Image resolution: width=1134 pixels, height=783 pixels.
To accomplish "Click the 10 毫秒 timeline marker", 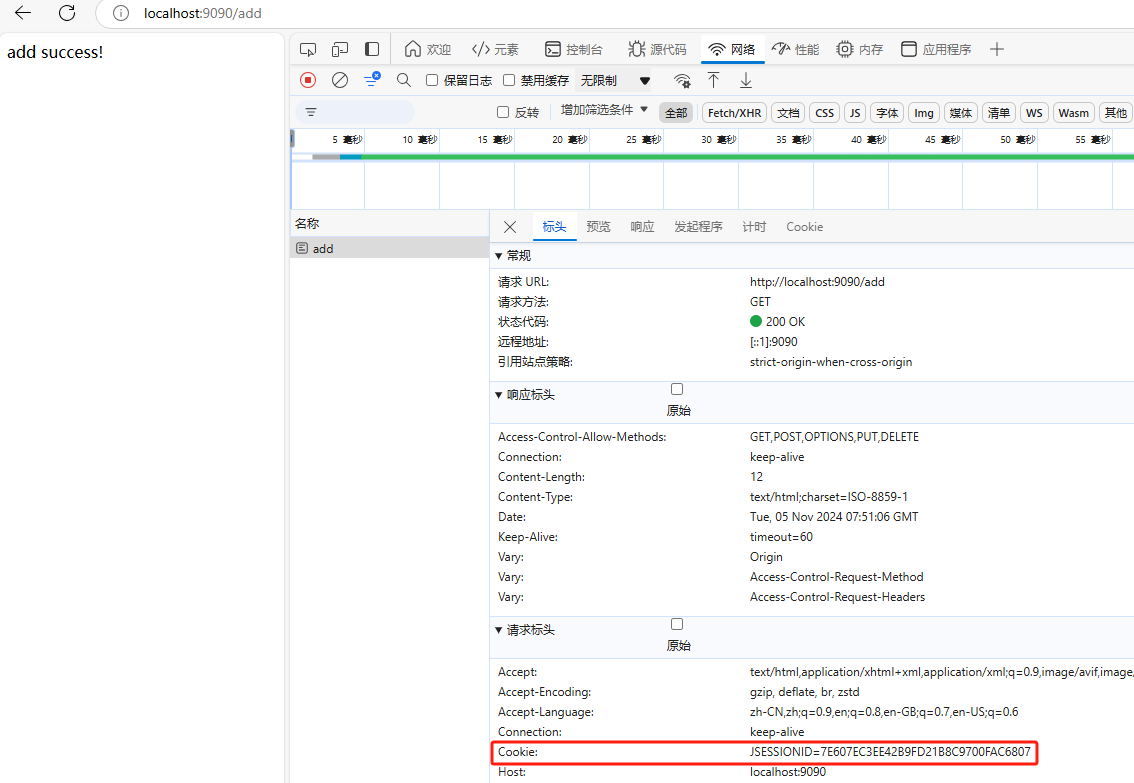I will coord(419,140).
